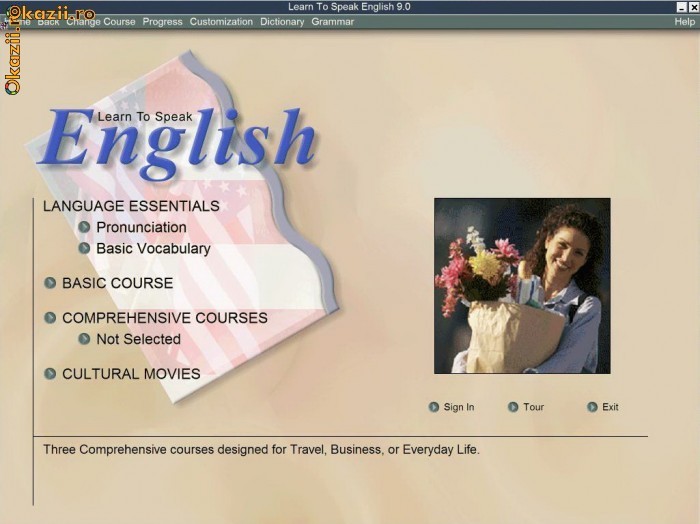Select the Not Selected course option
This screenshot has width=700, height=524.
(138, 339)
